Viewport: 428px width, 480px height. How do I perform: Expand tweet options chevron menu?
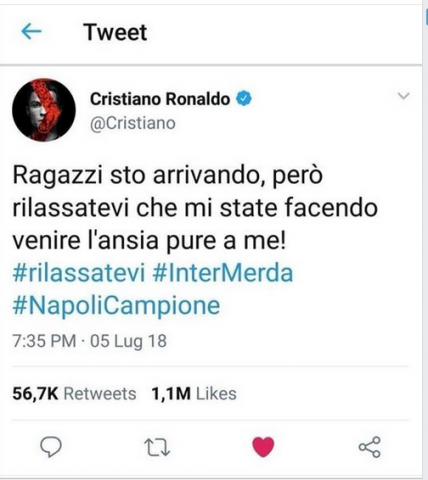coord(404,96)
